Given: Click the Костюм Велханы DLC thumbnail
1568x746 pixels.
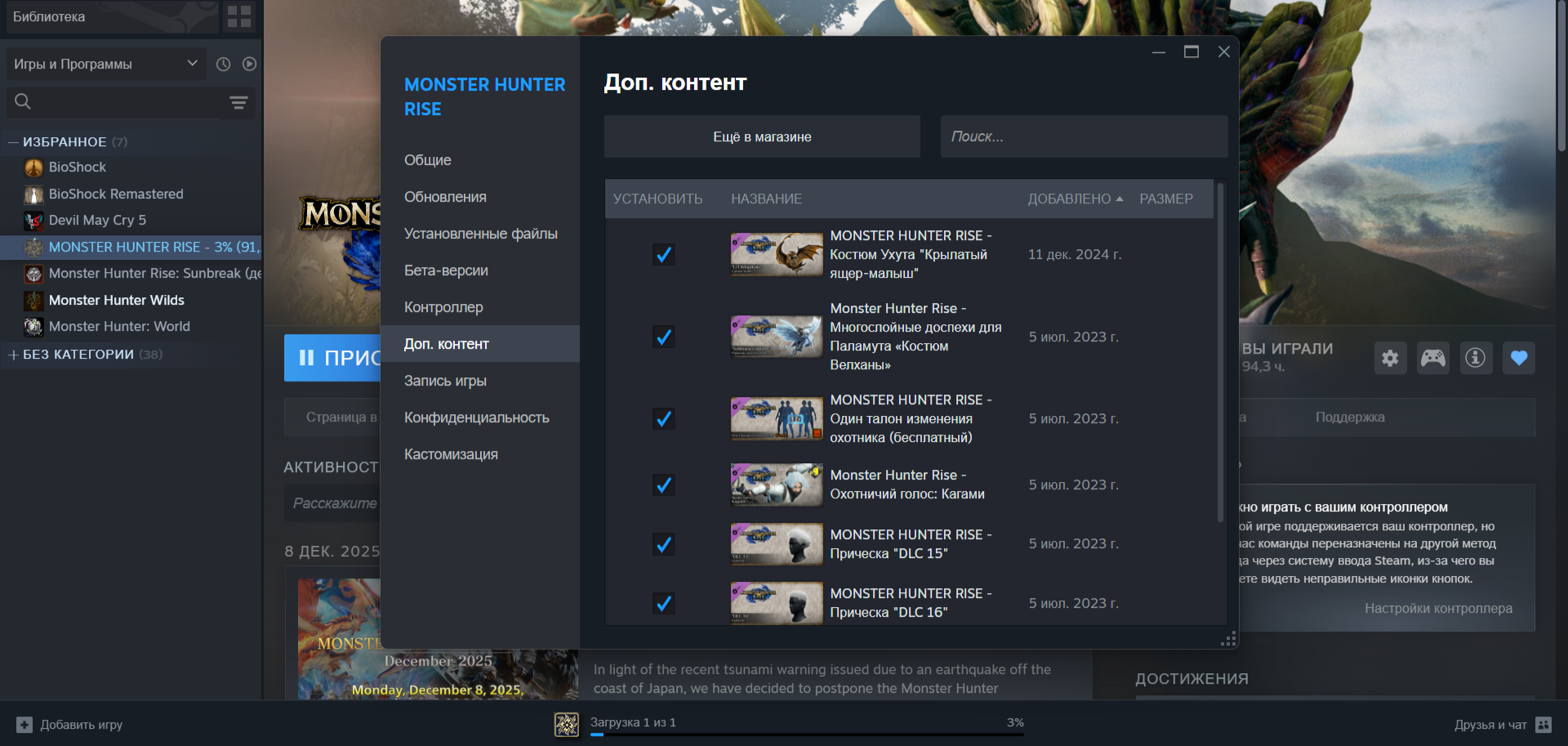Looking at the screenshot, I should pos(777,337).
